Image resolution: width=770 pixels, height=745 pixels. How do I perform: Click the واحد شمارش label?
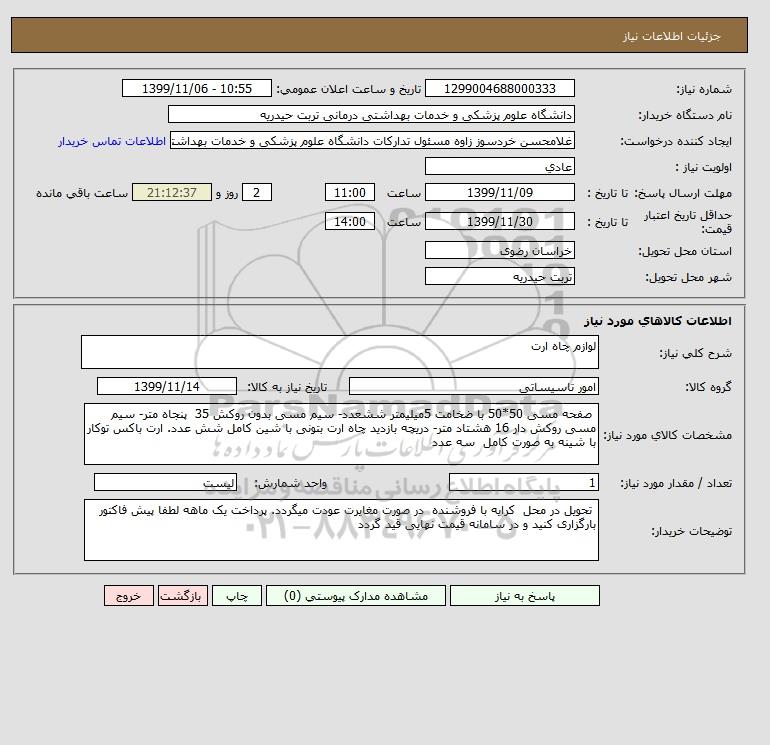click(x=290, y=483)
